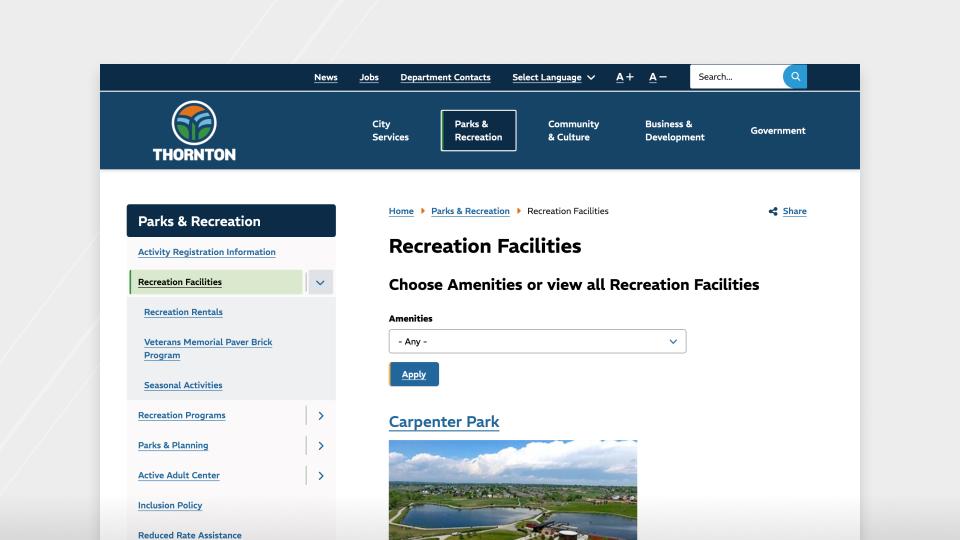Focus the Search input field
This screenshot has height=540, width=960.
pos(736,77)
